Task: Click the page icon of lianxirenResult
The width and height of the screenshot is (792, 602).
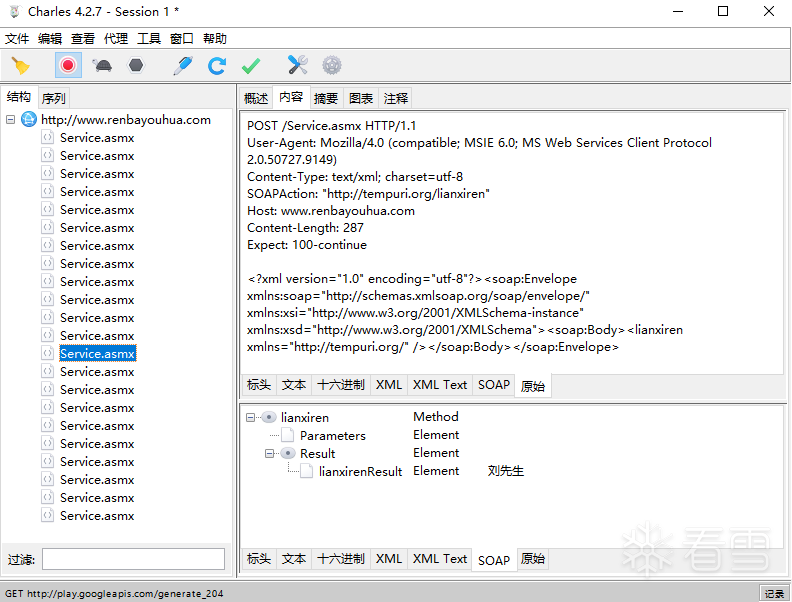Action: click(x=306, y=472)
